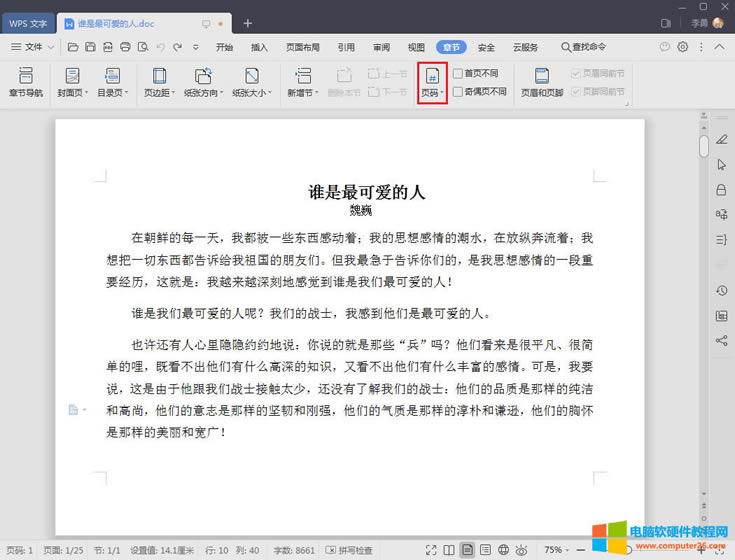735x560 pixels.
Task: Open the 文件 menu
Action: click(x=32, y=47)
